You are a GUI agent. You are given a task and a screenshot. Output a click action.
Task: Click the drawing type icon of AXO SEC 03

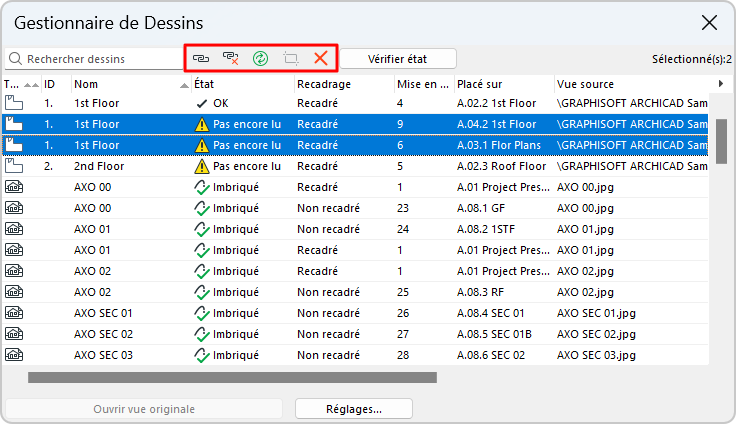[x=14, y=355]
